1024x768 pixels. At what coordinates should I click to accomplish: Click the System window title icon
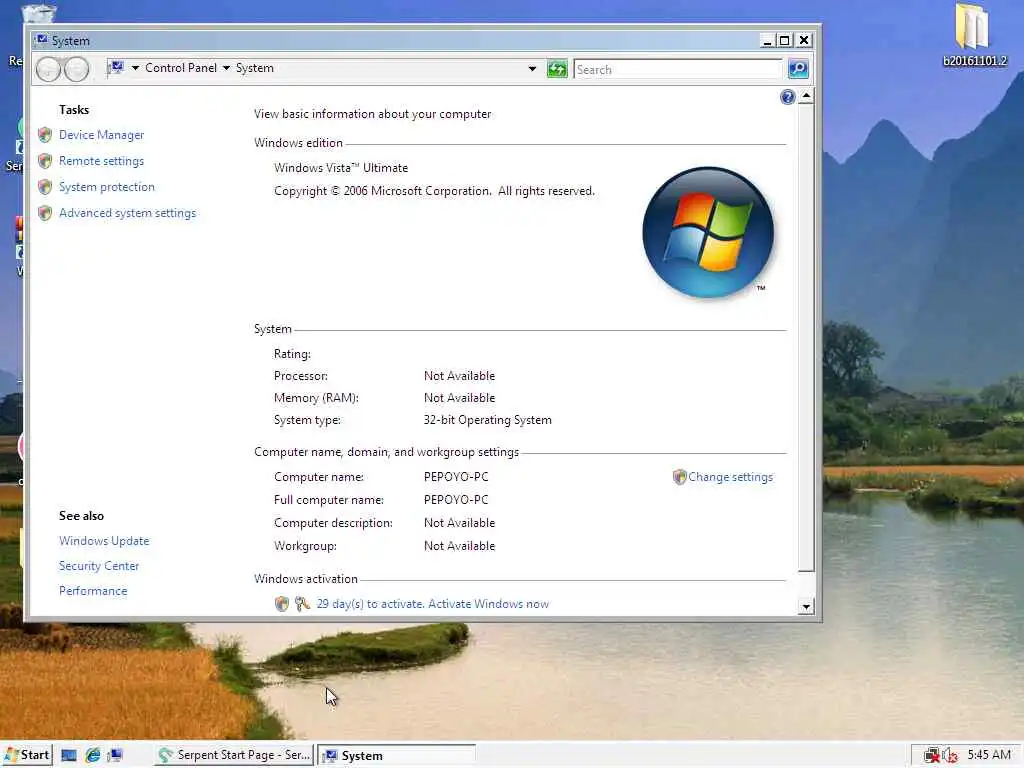click(41, 40)
